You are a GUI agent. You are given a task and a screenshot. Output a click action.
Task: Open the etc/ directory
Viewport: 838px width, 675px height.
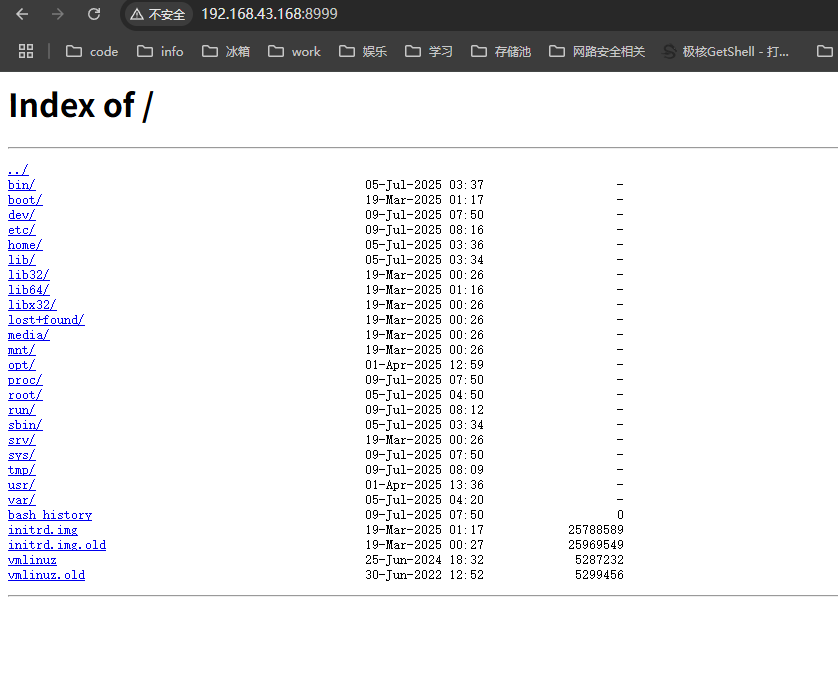21,230
